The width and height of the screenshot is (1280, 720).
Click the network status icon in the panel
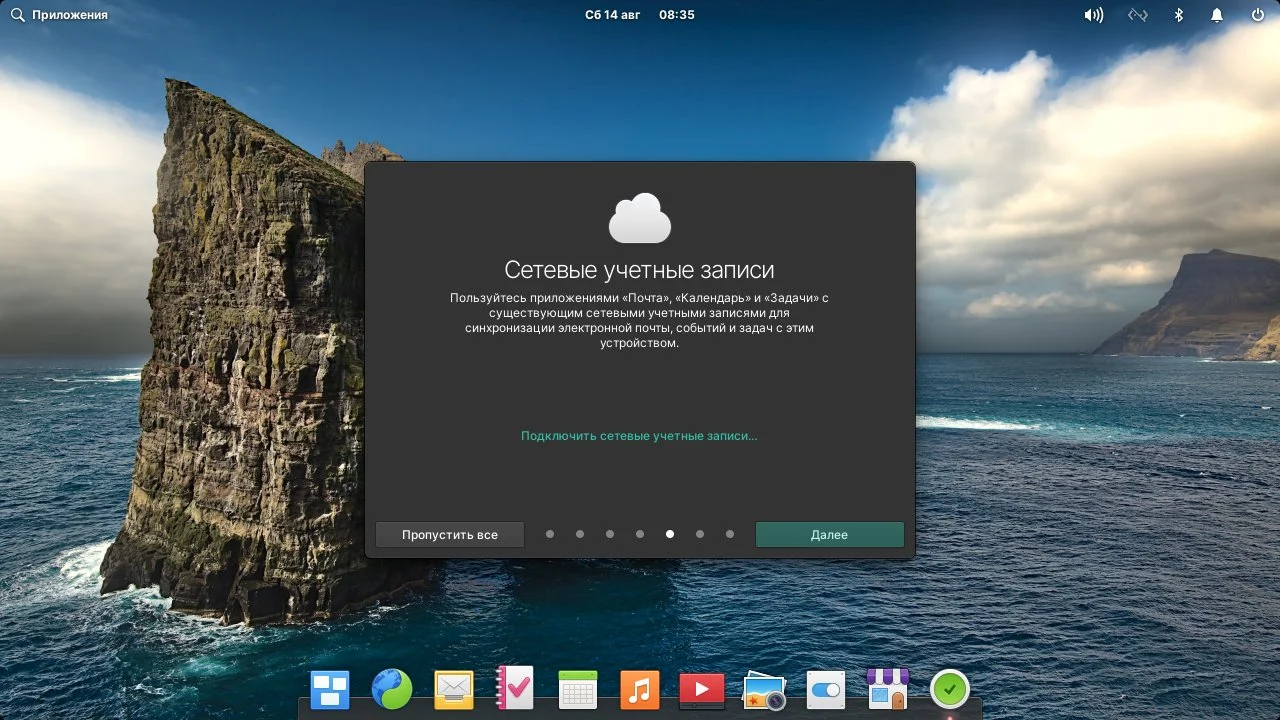(x=1137, y=14)
